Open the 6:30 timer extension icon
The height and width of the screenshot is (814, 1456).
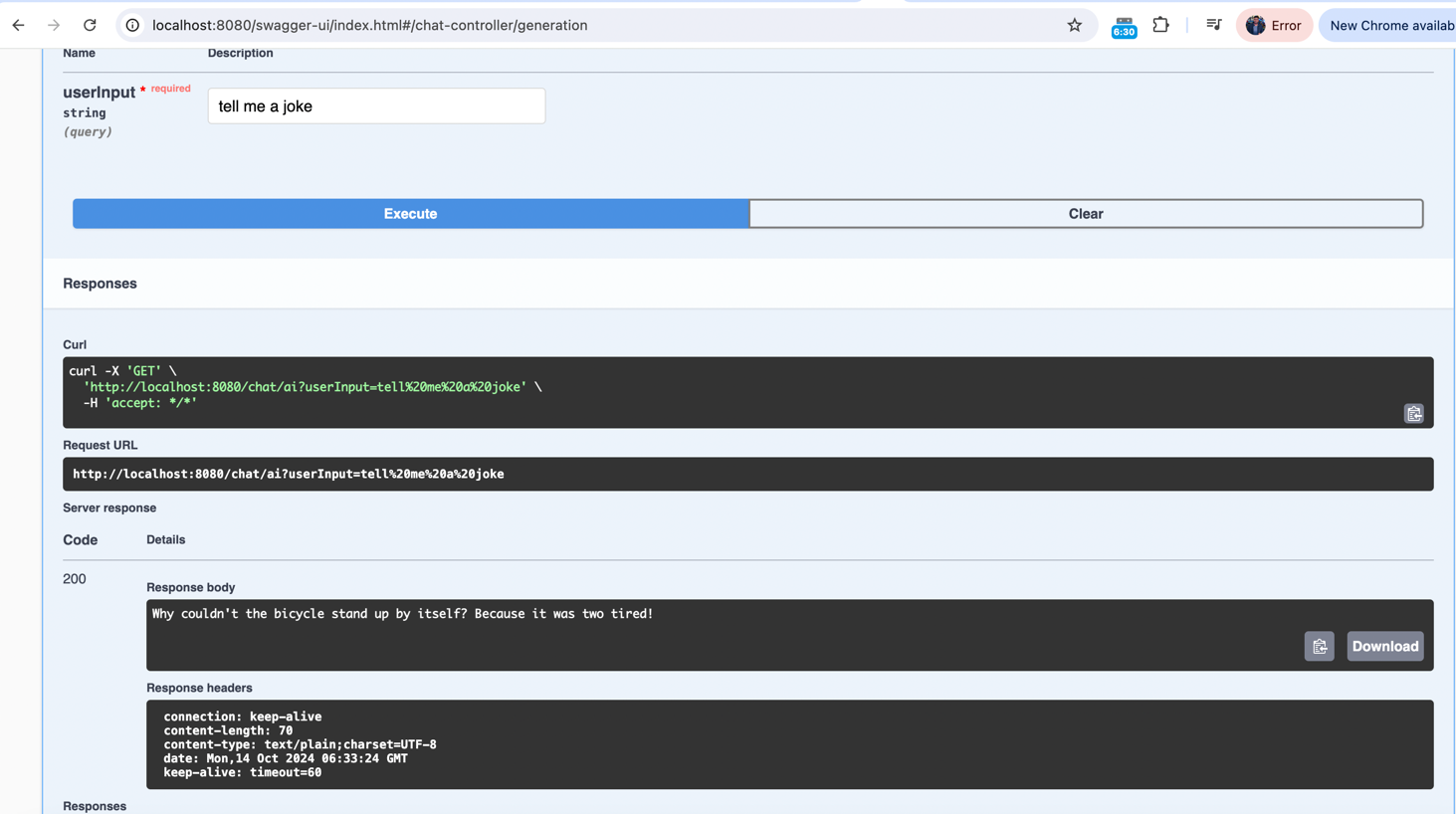pos(1124,27)
